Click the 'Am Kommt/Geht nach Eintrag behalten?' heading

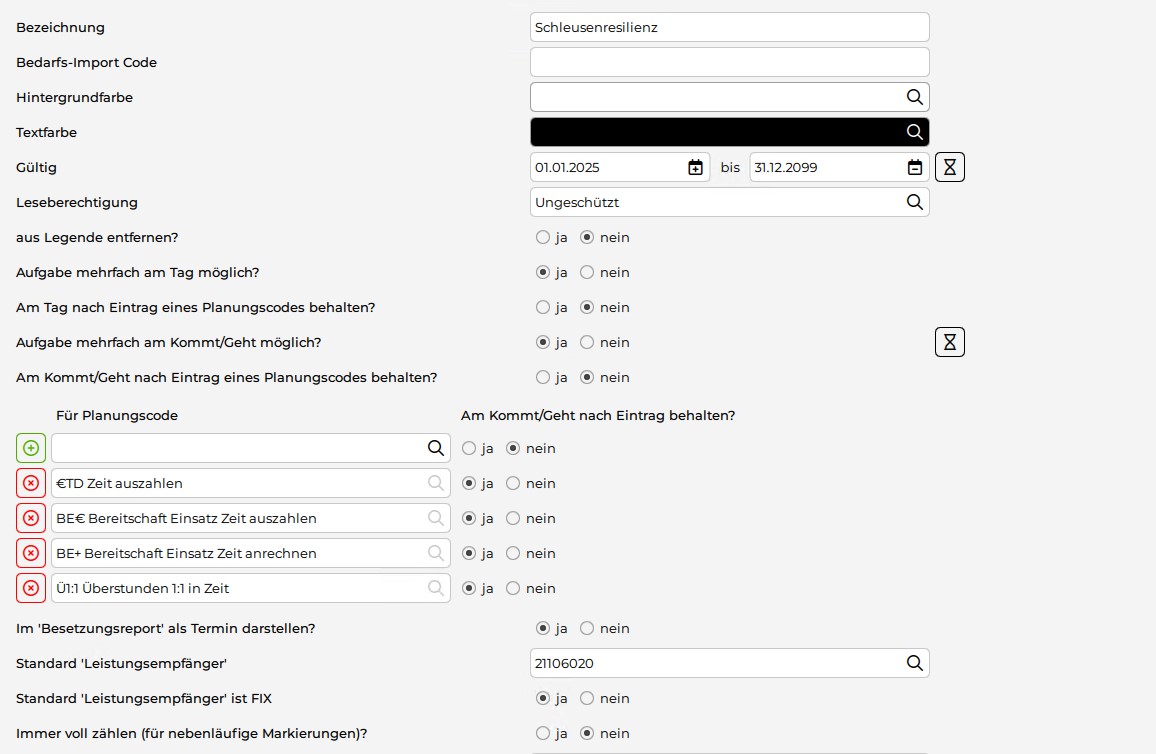tap(598, 416)
